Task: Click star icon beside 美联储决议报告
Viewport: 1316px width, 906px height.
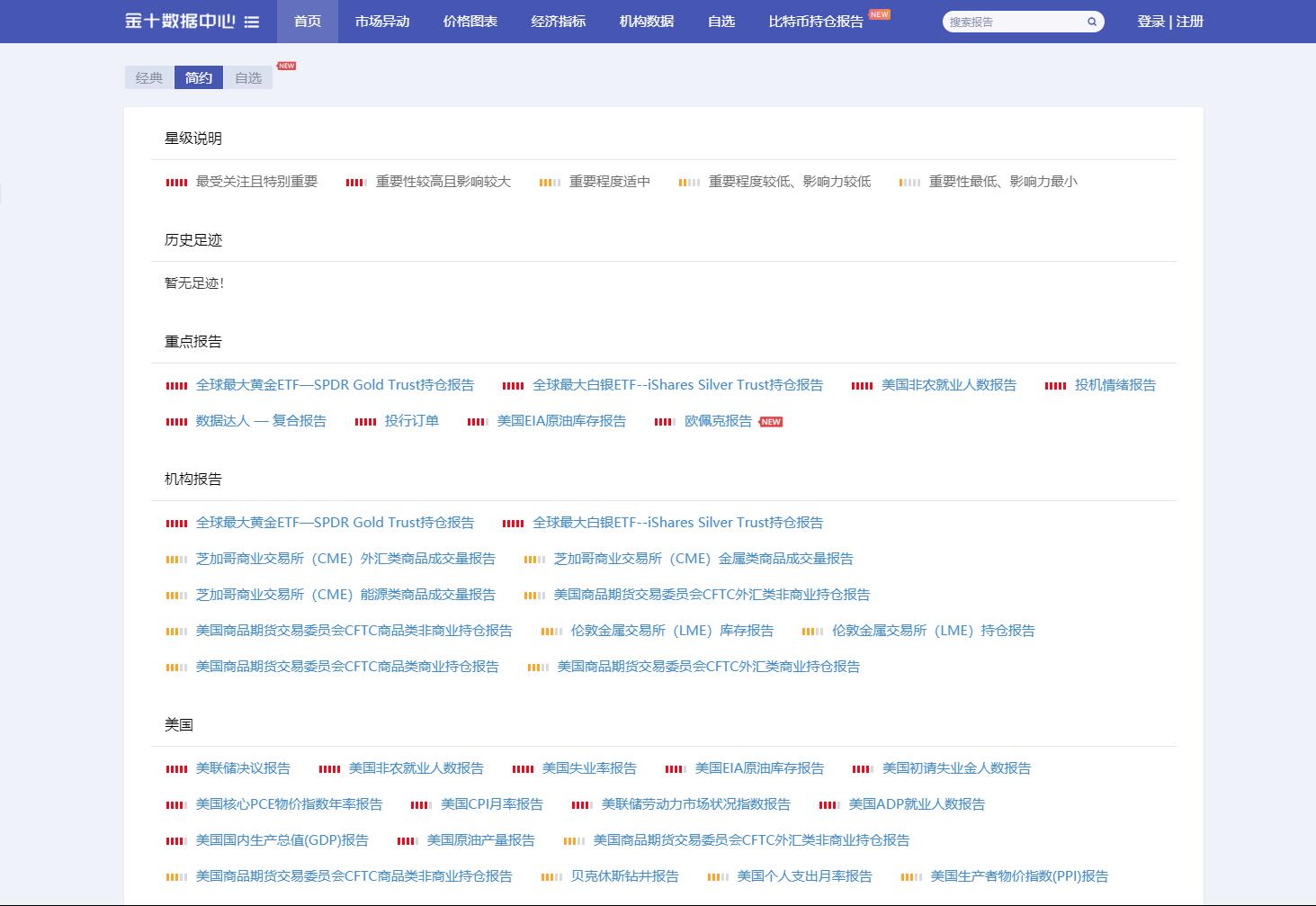Action: coord(176,769)
